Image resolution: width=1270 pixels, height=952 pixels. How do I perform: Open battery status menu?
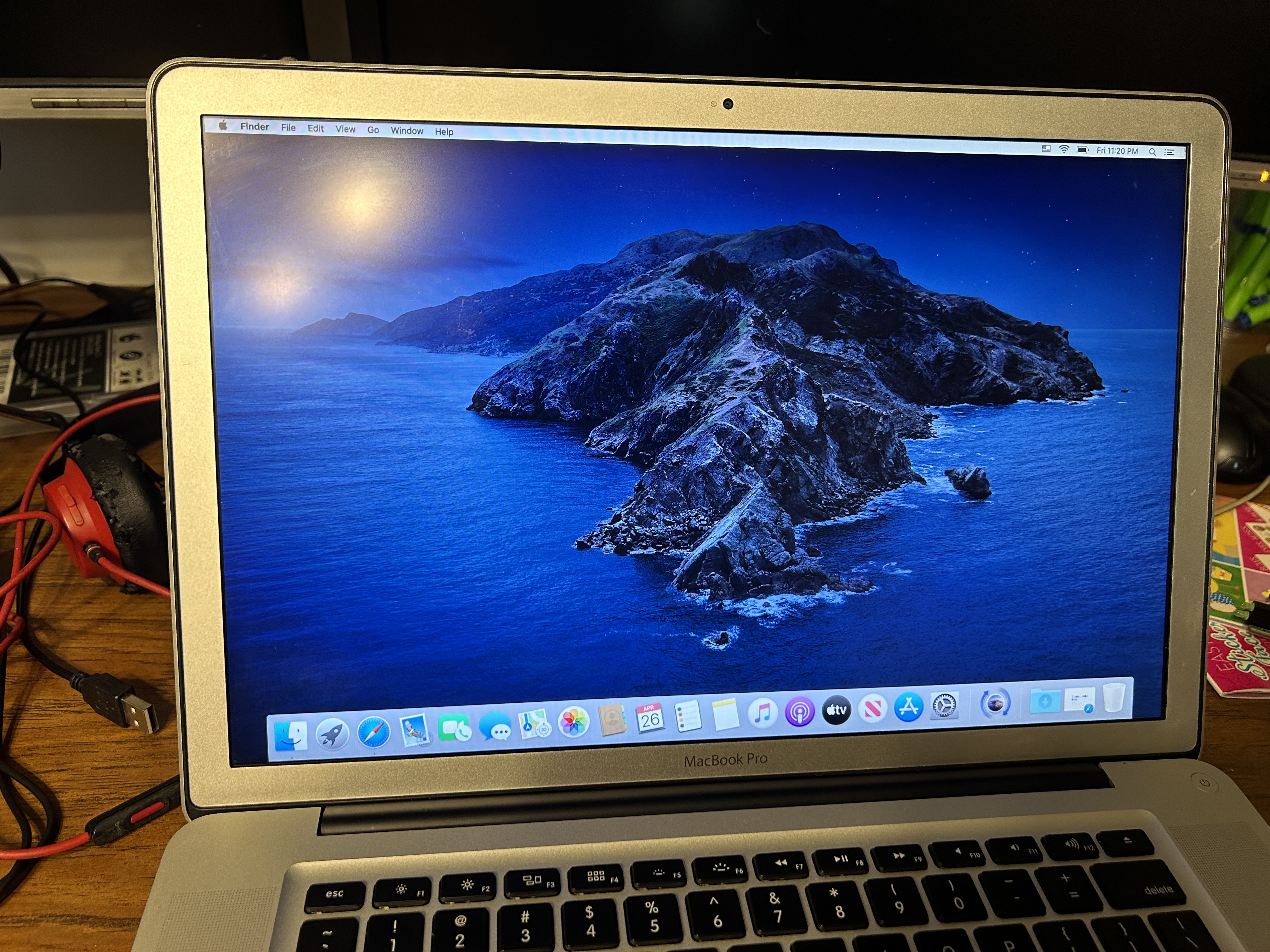[x=1083, y=150]
